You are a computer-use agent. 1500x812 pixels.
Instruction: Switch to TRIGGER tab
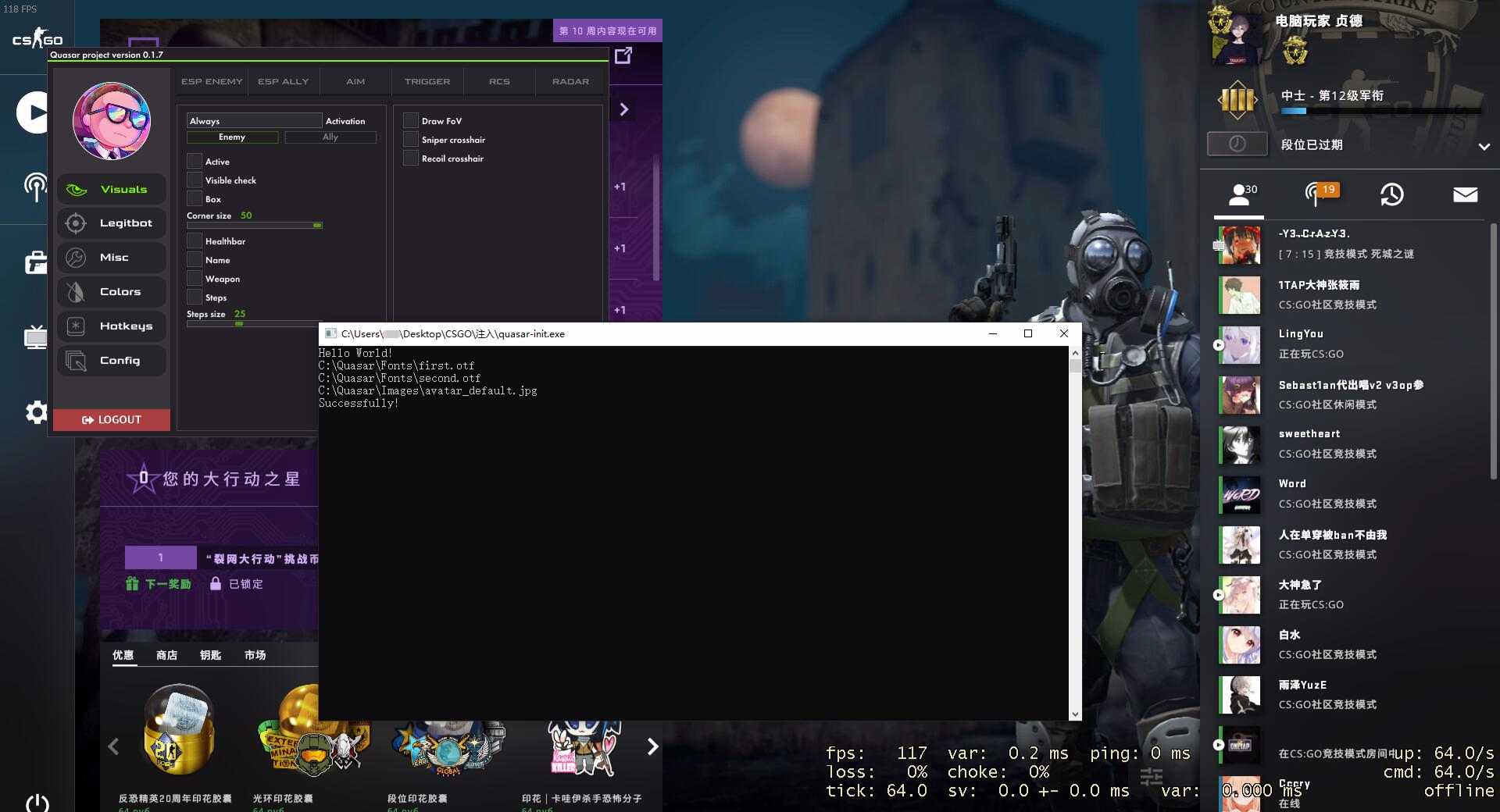(x=427, y=81)
